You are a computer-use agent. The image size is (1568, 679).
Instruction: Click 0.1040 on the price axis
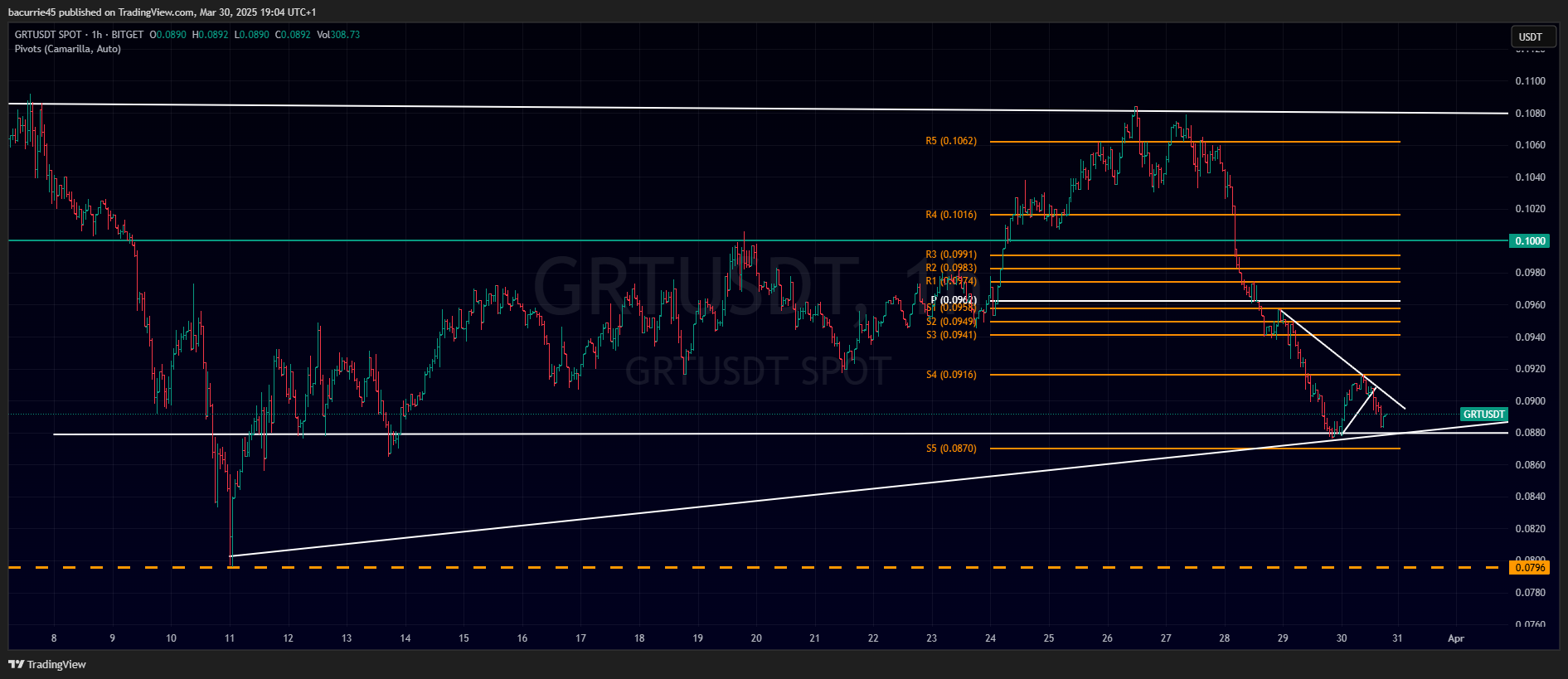pyautogui.click(x=1530, y=177)
